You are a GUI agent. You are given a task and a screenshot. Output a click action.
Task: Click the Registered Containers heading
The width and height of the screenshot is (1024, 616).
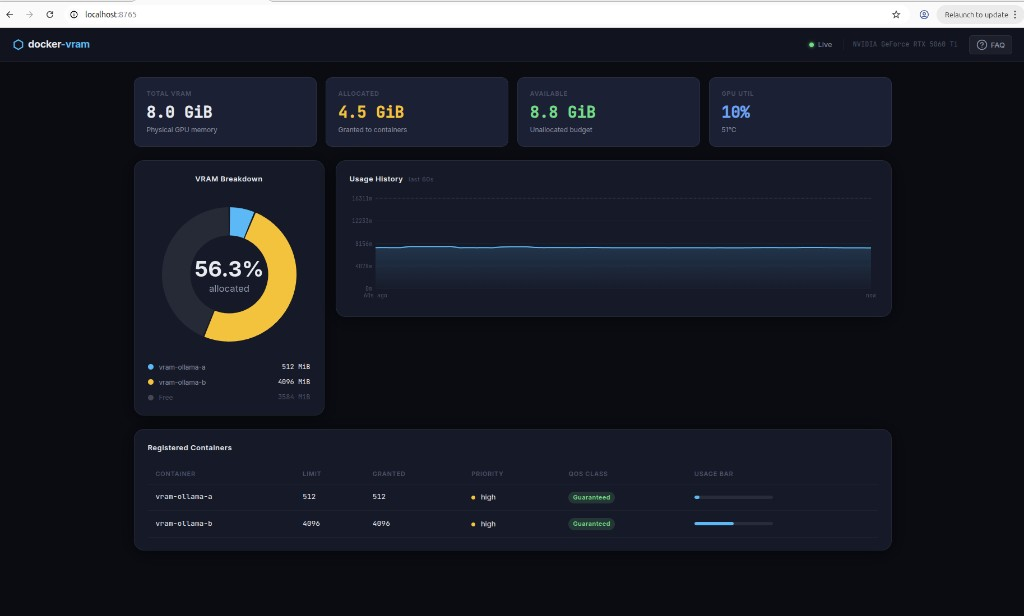pyautogui.click(x=189, y=447)
